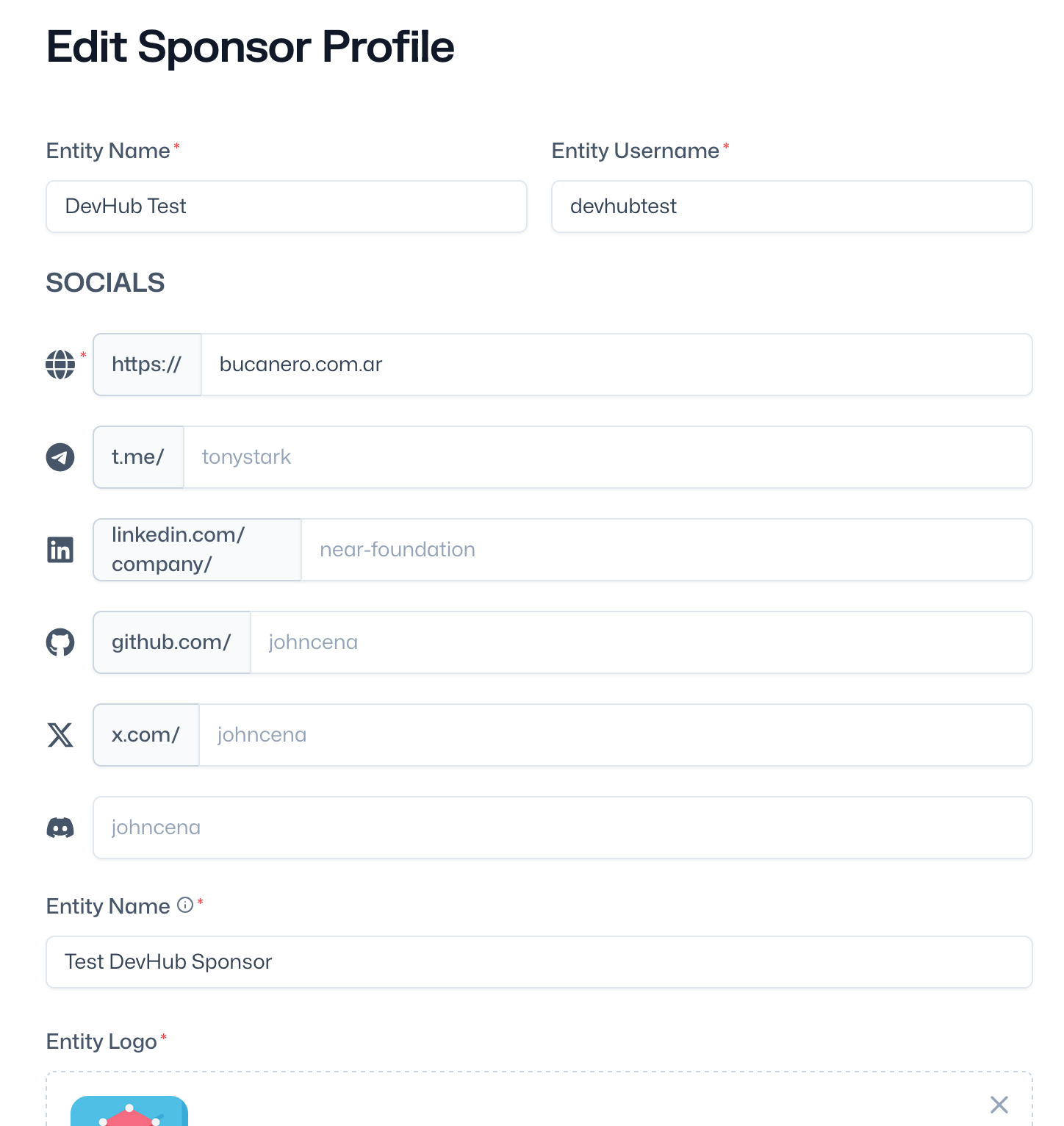
Task: Click the website globe icon
Action: coord(60,365)
